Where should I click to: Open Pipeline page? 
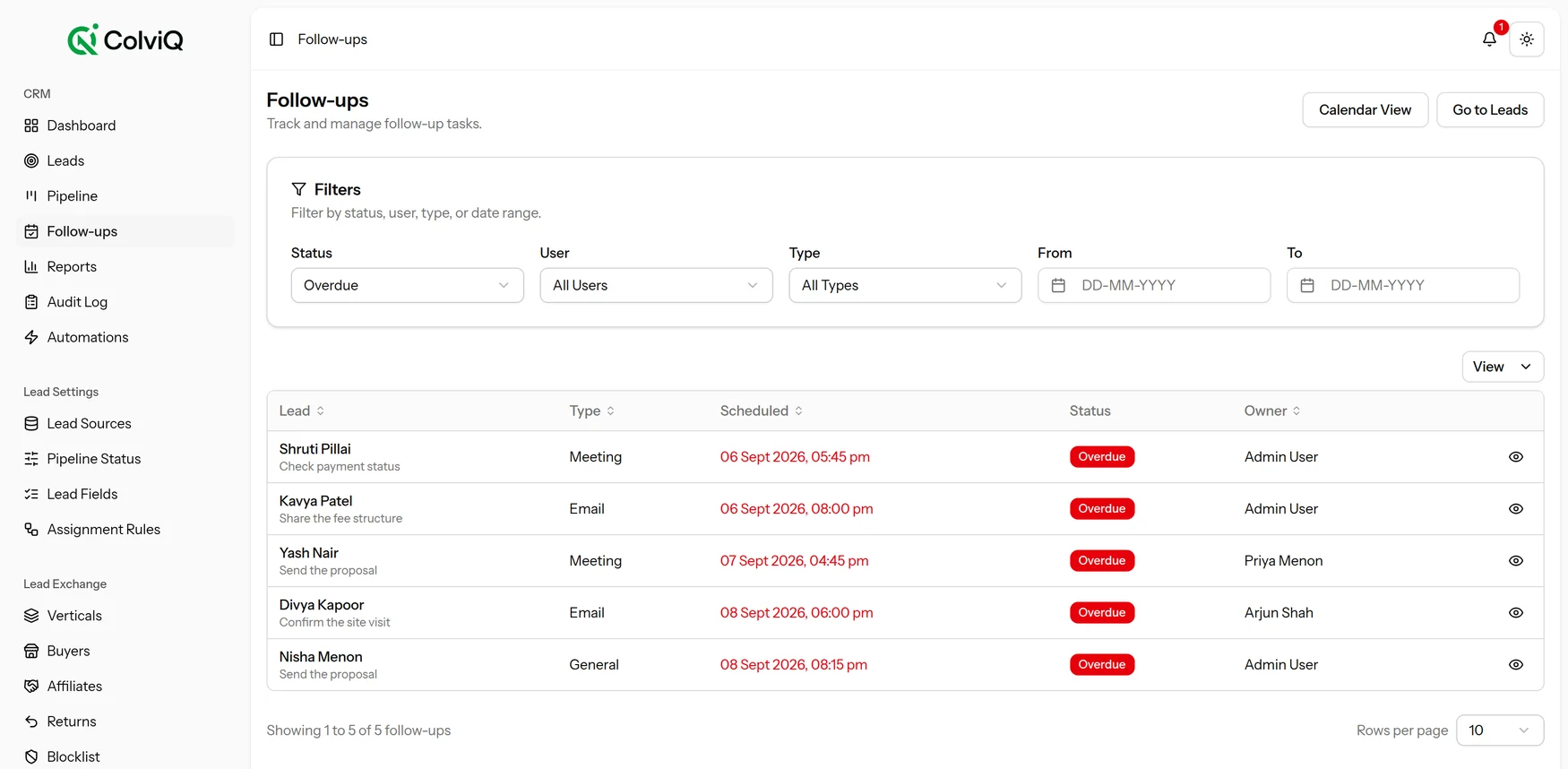pyautogui.click(x=125, y=196)
